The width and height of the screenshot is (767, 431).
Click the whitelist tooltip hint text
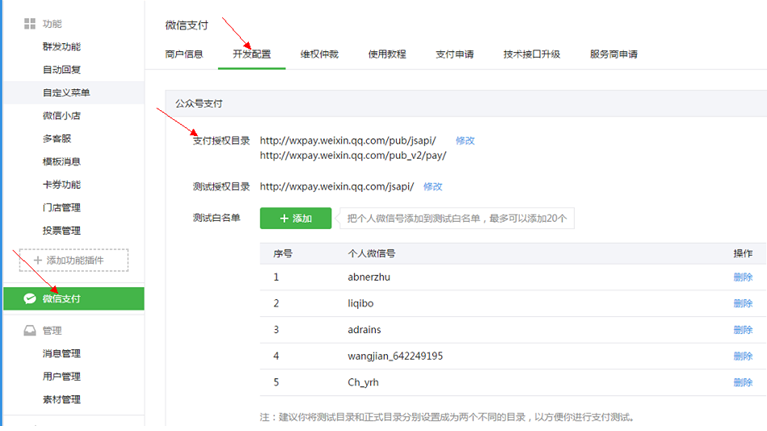pyautogui.click(x=457, y=218)
